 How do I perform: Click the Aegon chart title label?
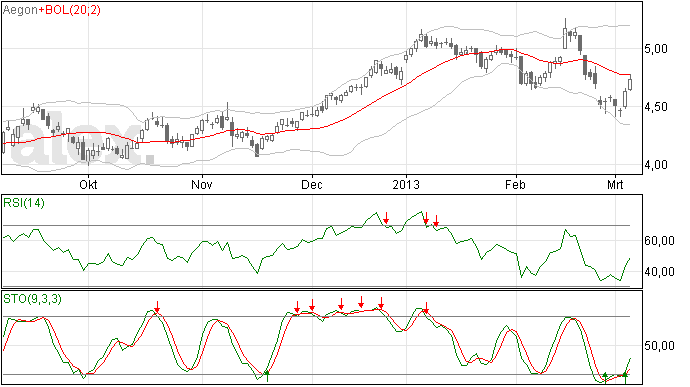point(20,10)
